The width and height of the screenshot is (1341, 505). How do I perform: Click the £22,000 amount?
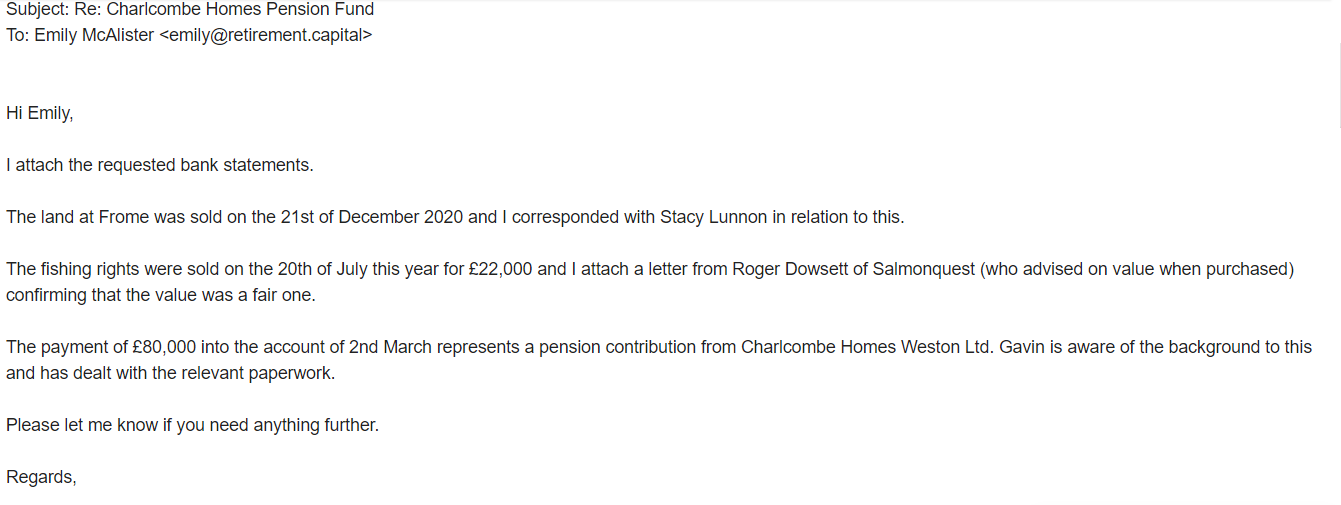click(x=500, y=269)
